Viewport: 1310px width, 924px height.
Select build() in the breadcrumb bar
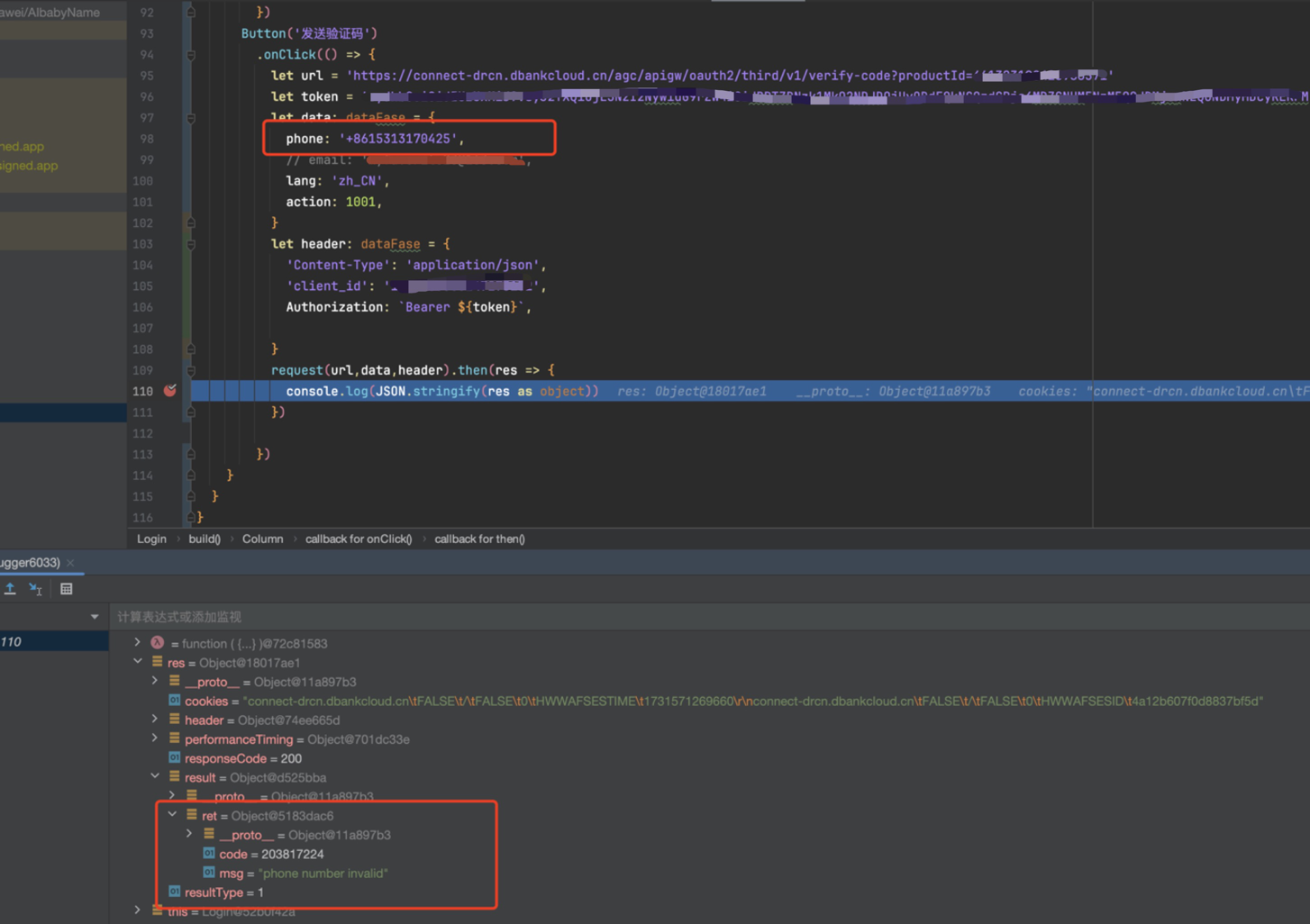[205, 539]
